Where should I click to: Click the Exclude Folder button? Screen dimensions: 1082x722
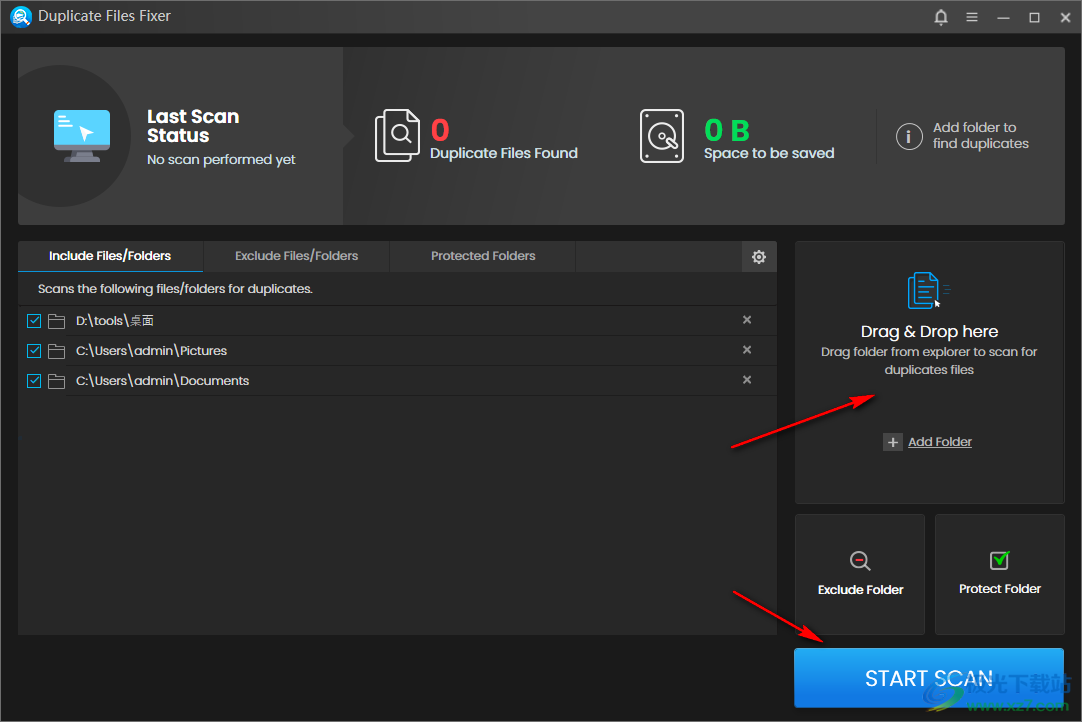tap(860, 574)
